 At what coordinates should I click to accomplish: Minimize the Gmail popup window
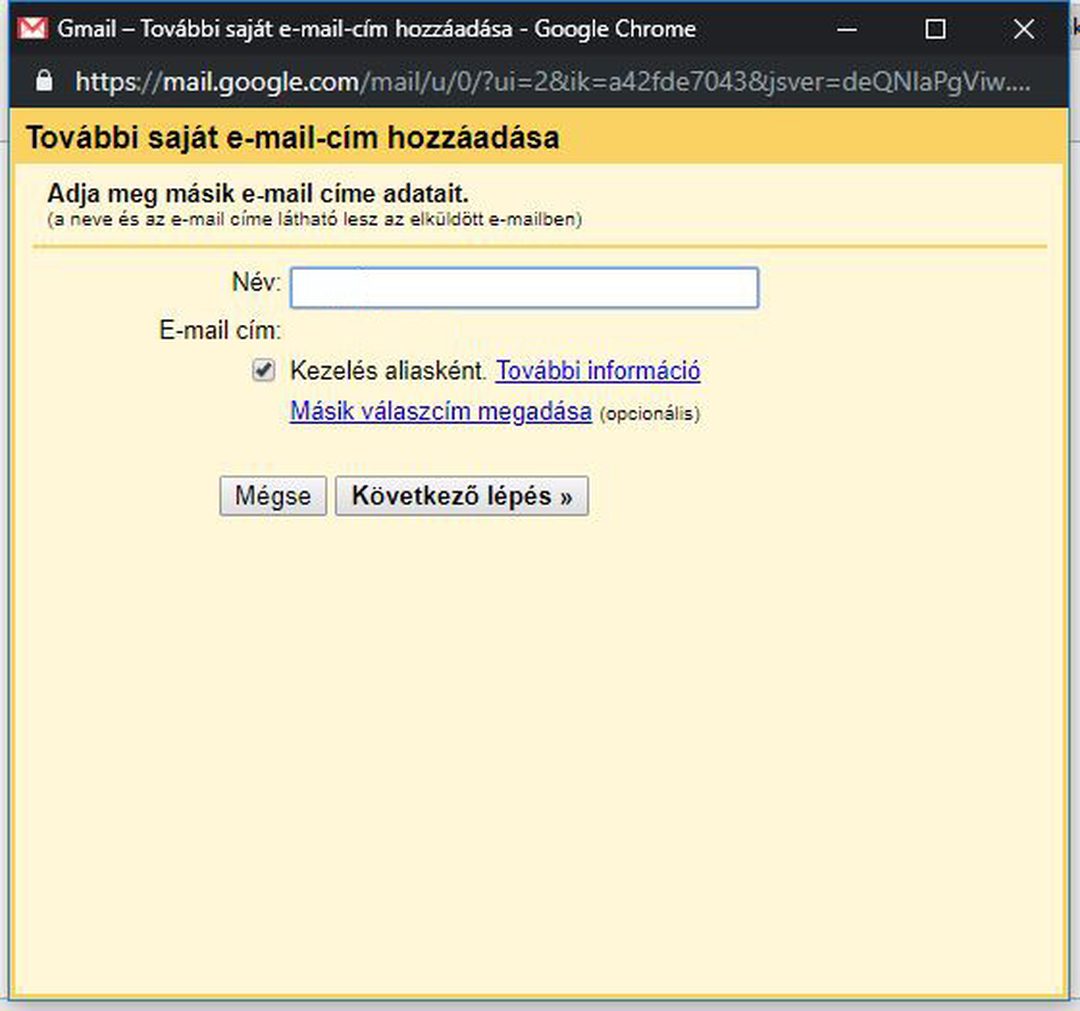click(847, 29)
